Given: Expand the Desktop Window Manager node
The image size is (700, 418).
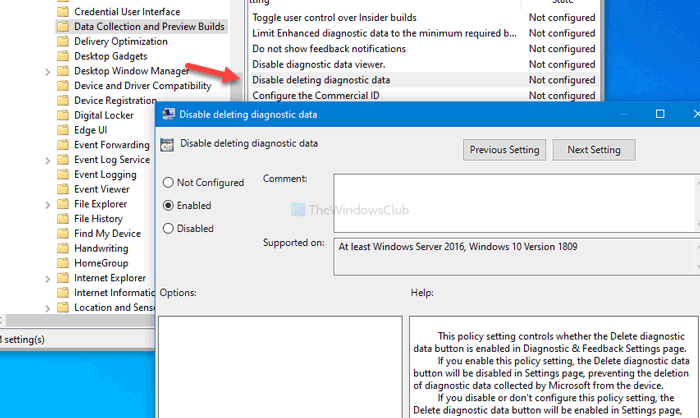Looking at the screenshot, I should pyautogui.click(x=47, y=71).
